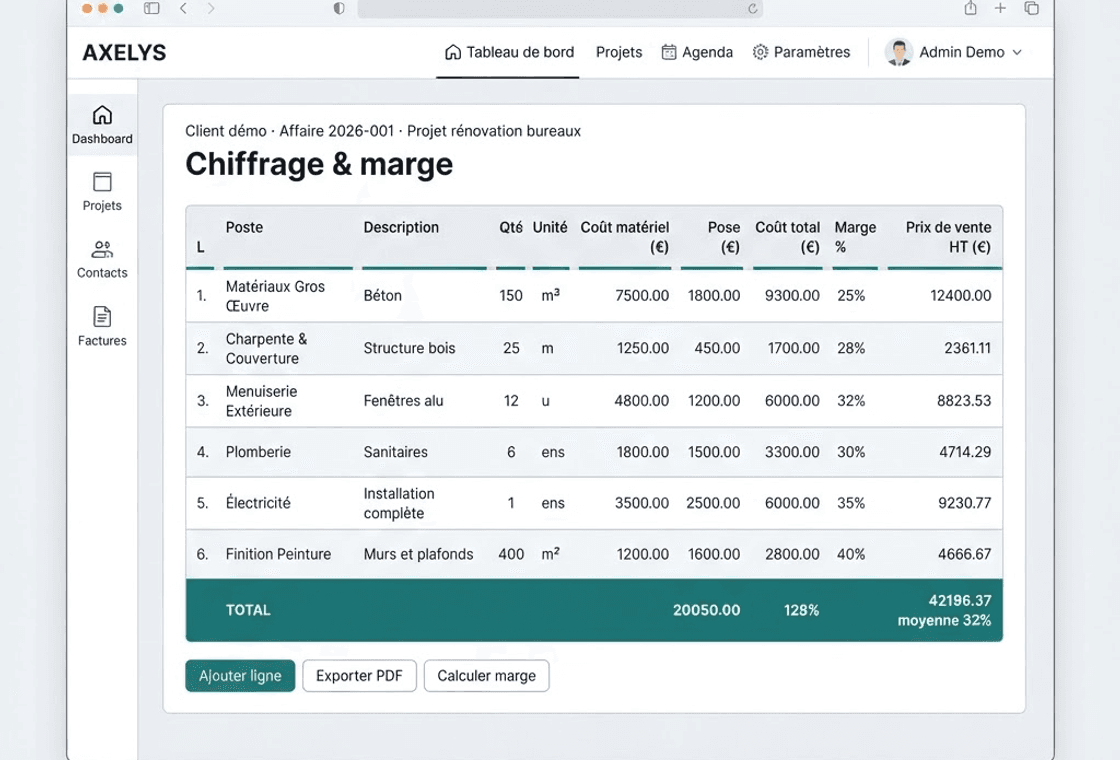This screenshot has height=760, width=1120.
Task: Toggle the browser sidebar panel icon
Action: [x=151, y=9]
